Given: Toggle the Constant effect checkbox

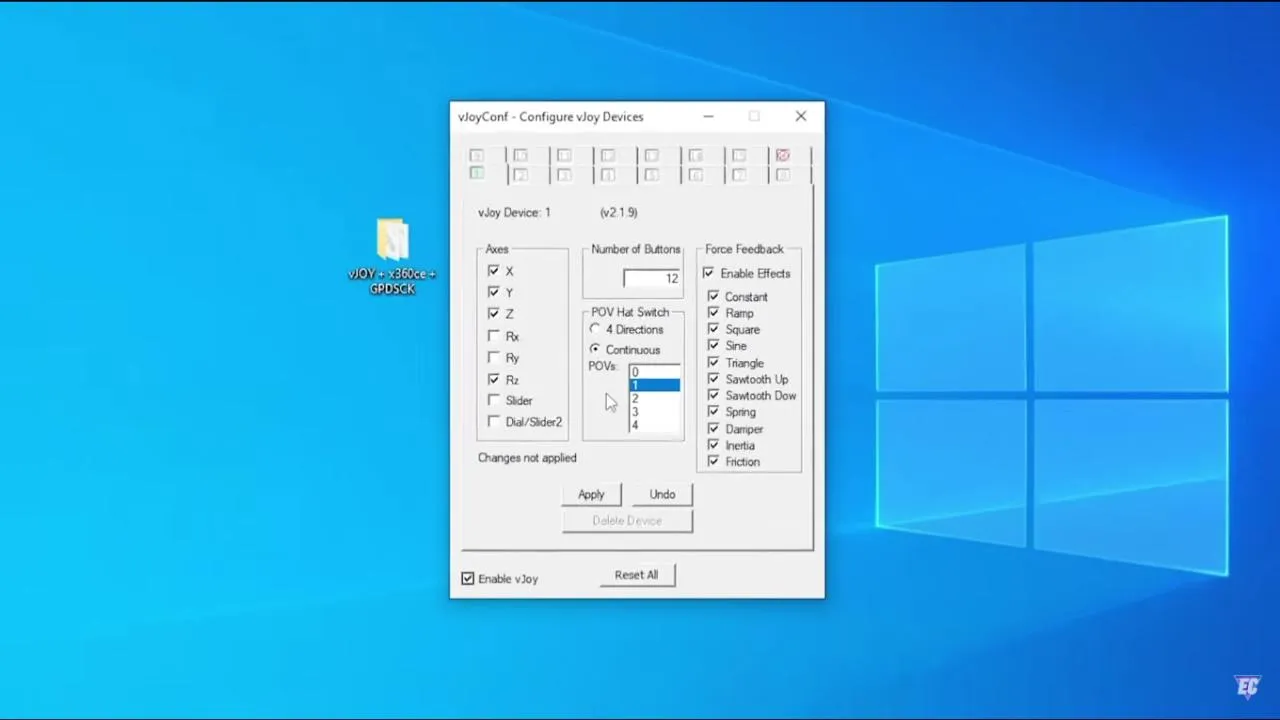Looking at the screenshot, I should (x=713, y=296).
